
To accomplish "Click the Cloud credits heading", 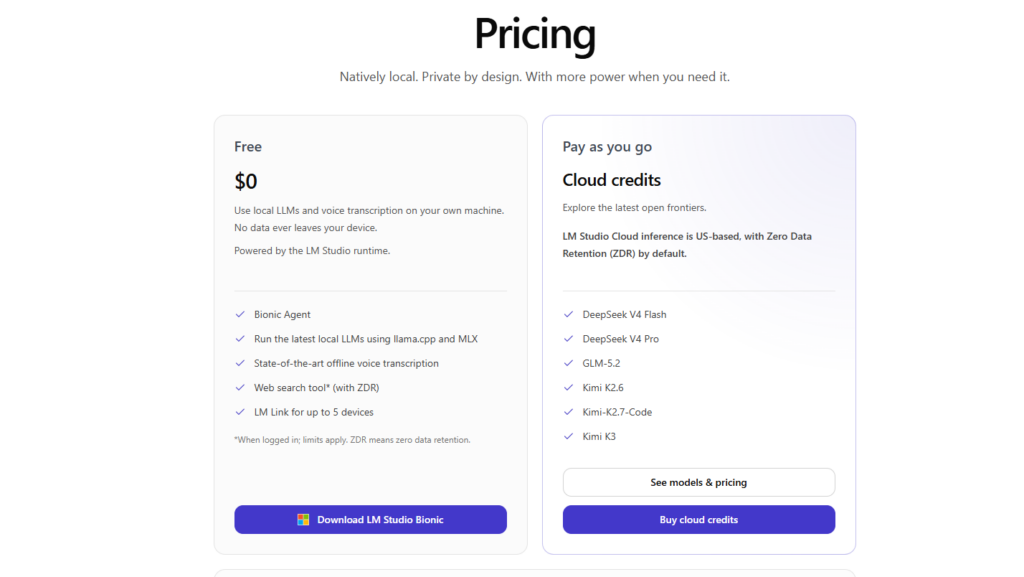I will [x=611, y=180].
